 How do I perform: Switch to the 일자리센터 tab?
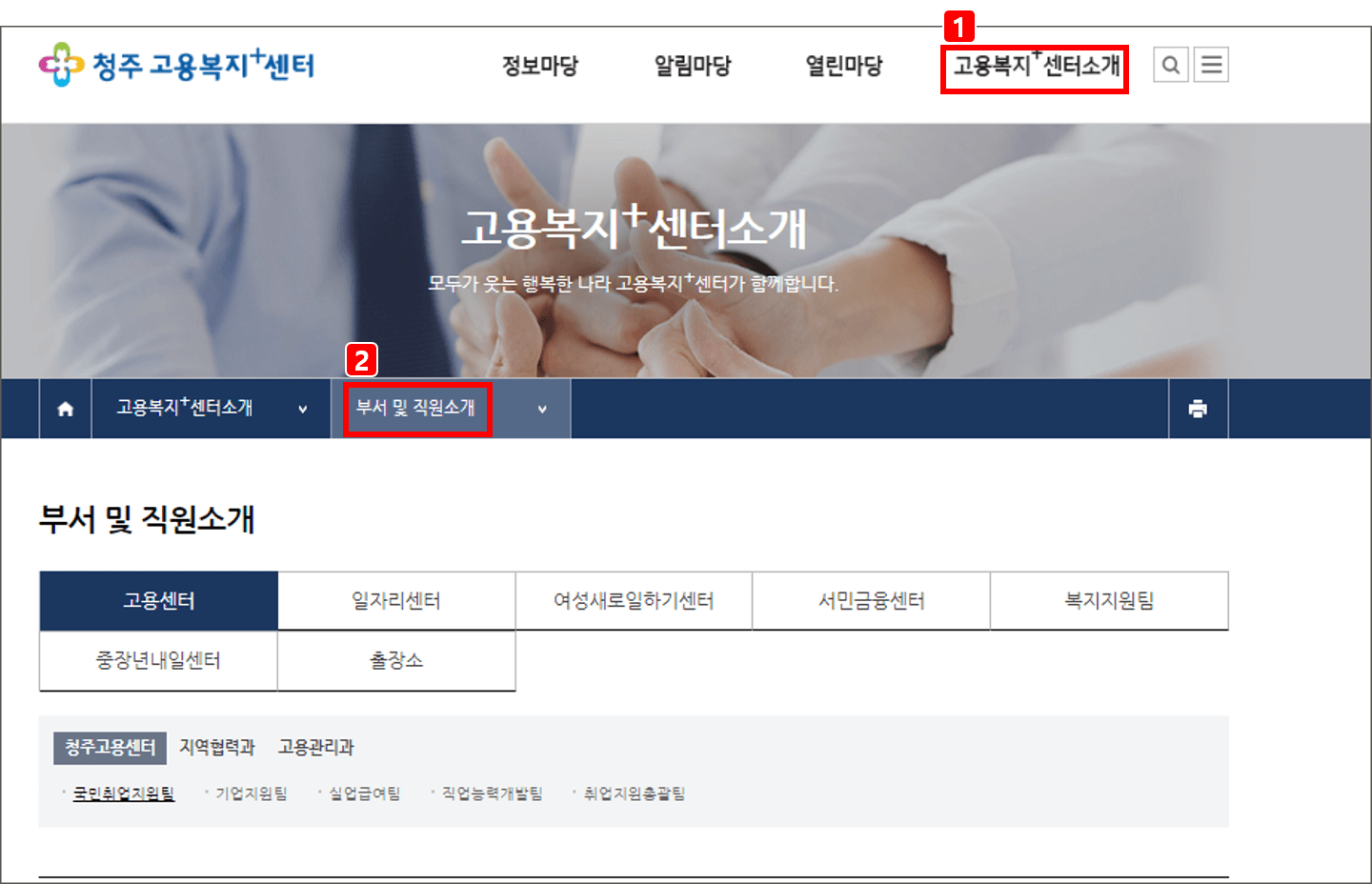pos(395,600)
